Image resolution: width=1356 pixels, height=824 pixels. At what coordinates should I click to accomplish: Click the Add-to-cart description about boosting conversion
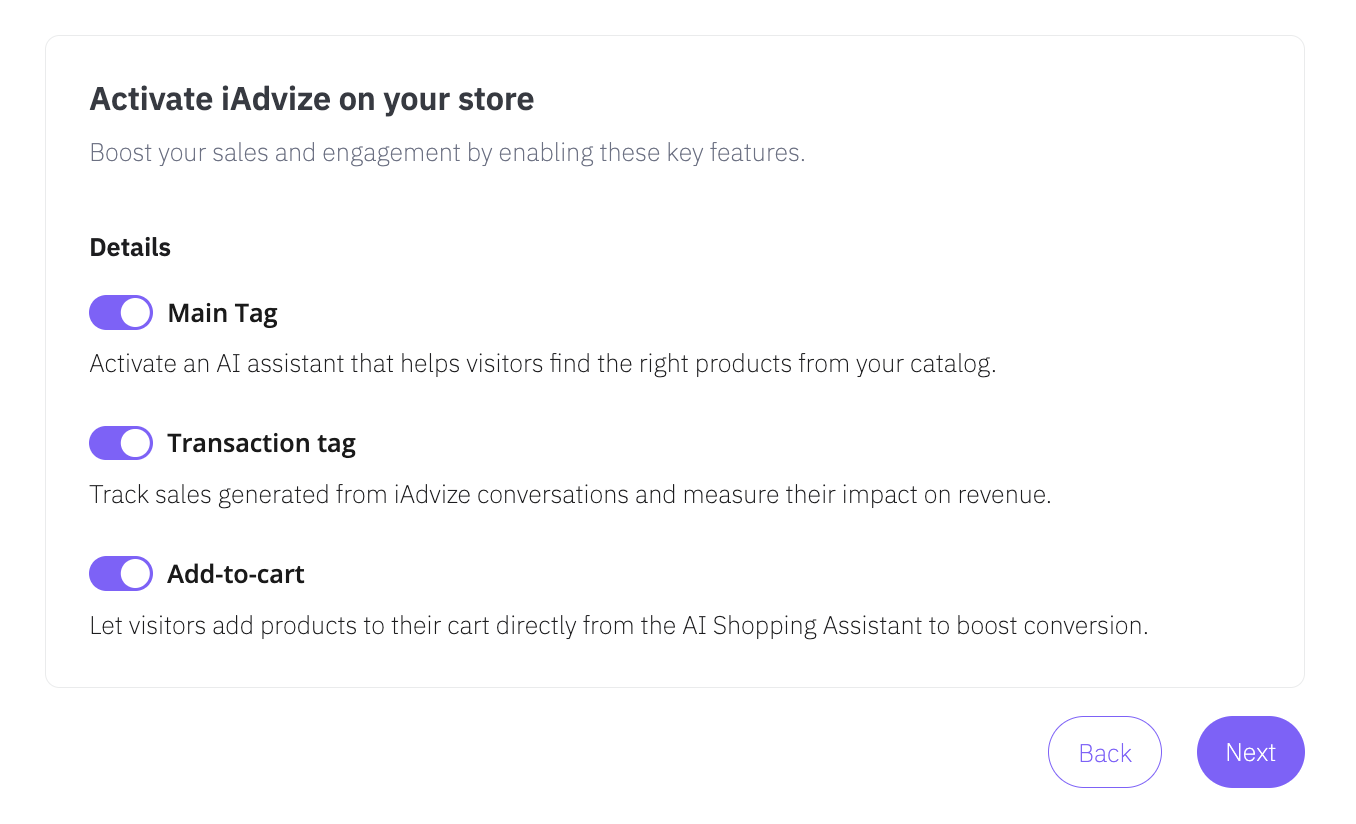[618, 626]
